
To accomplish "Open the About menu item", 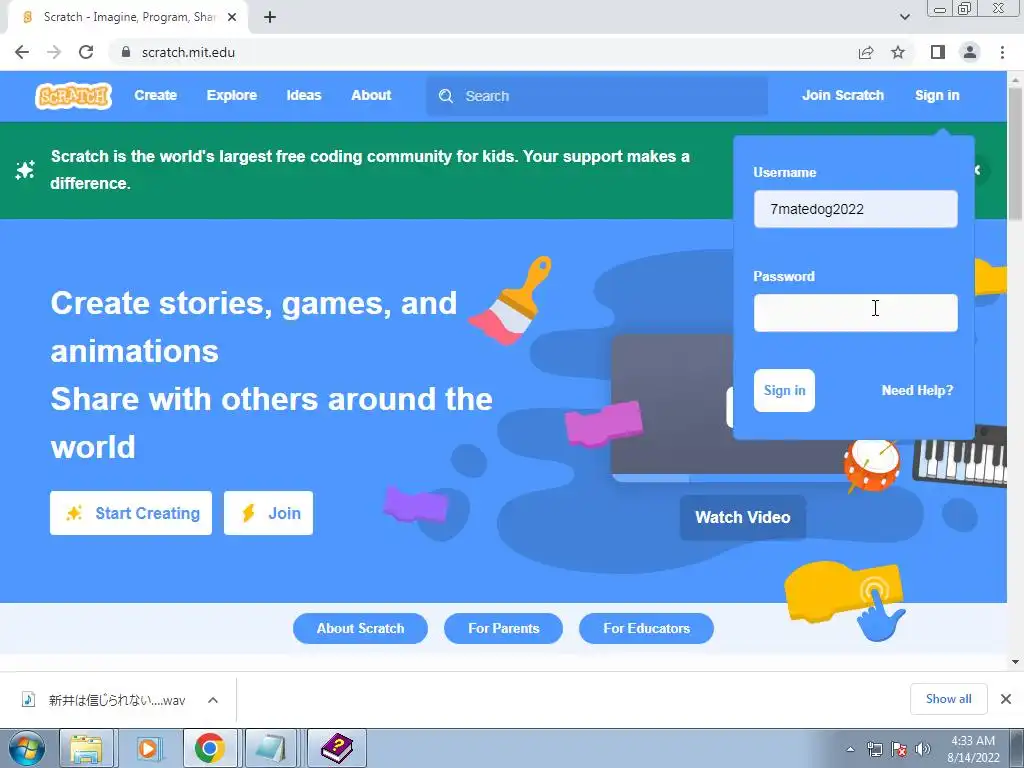I will (371, 95).
